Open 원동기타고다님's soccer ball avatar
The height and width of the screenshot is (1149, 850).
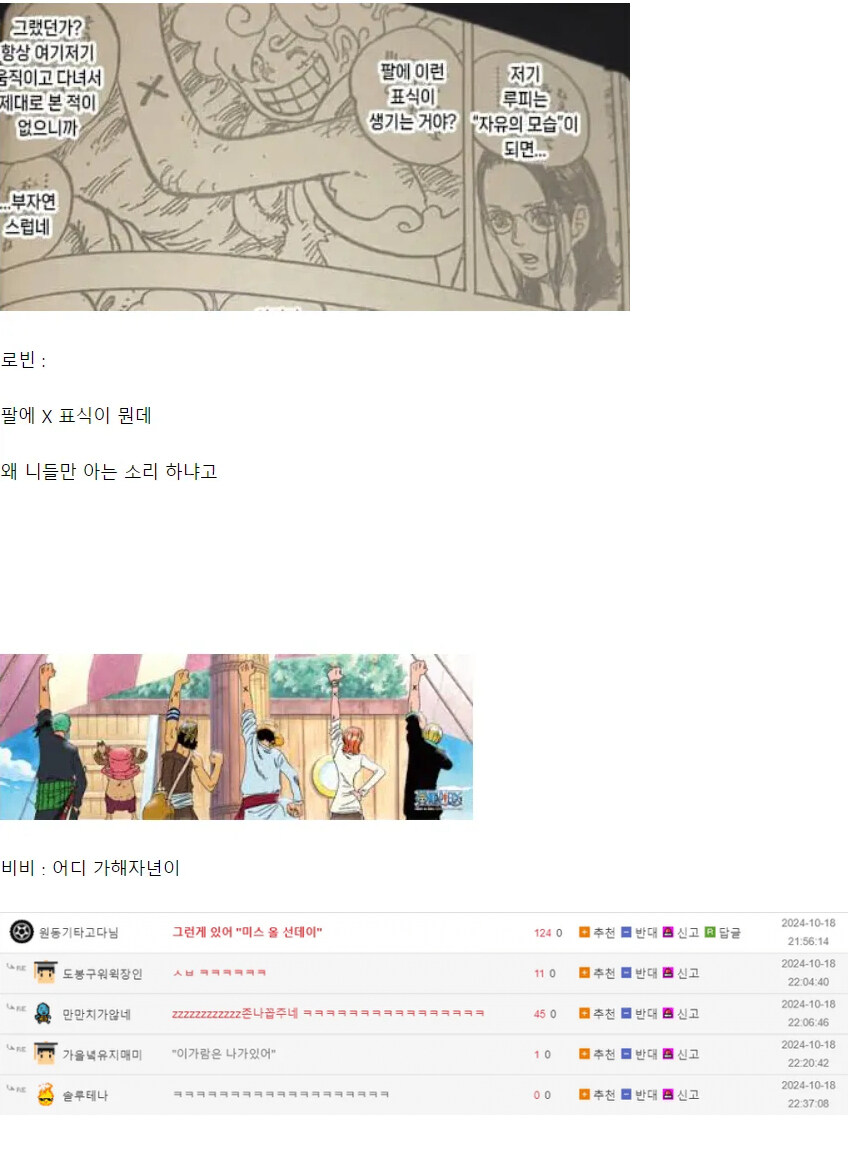click(x=21, y=932)
